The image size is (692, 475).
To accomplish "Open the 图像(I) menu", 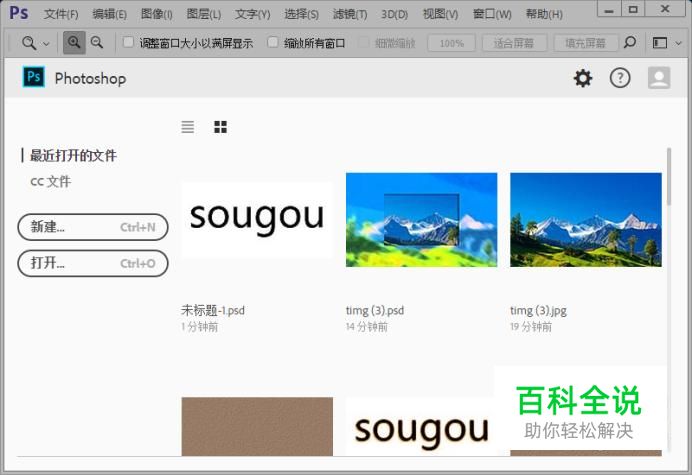I will tap(156, 14).
